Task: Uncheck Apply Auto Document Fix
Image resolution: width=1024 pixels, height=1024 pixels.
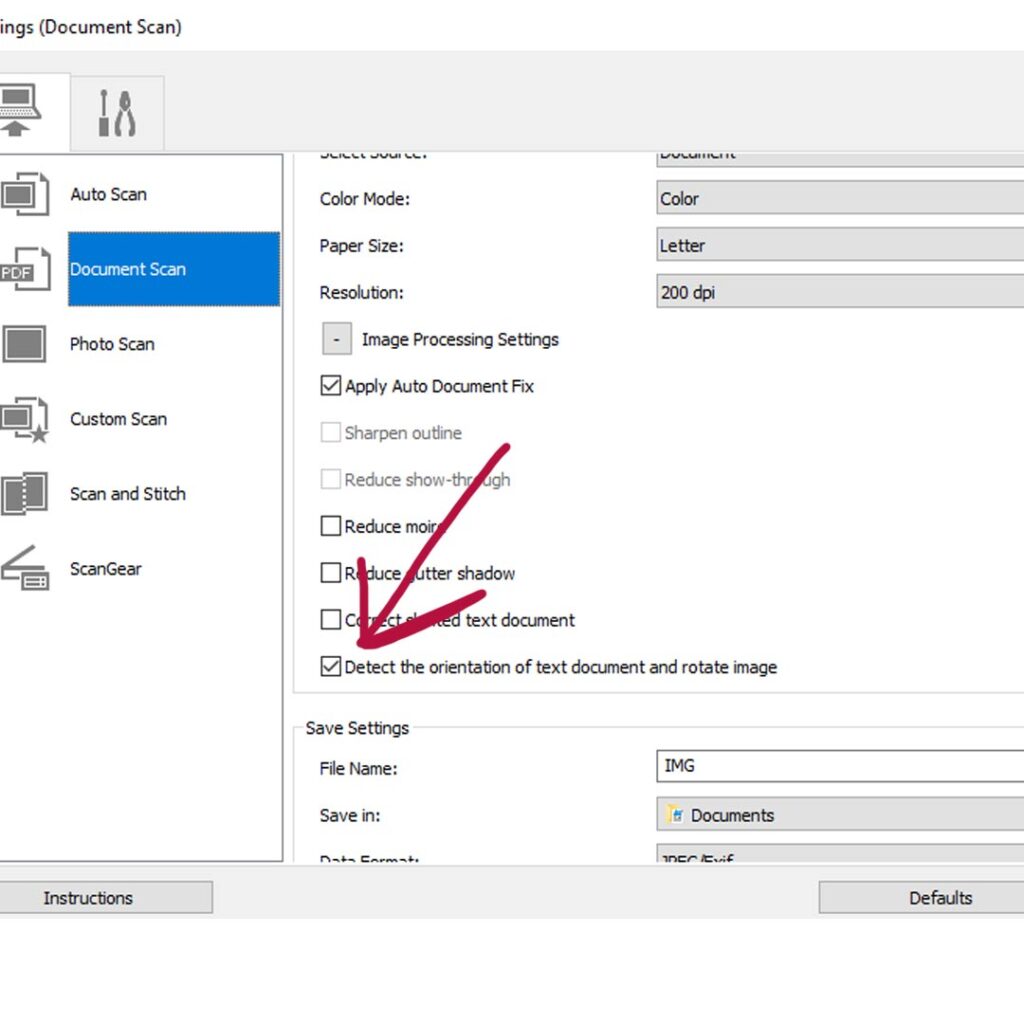Action: (x=331, y=386)
